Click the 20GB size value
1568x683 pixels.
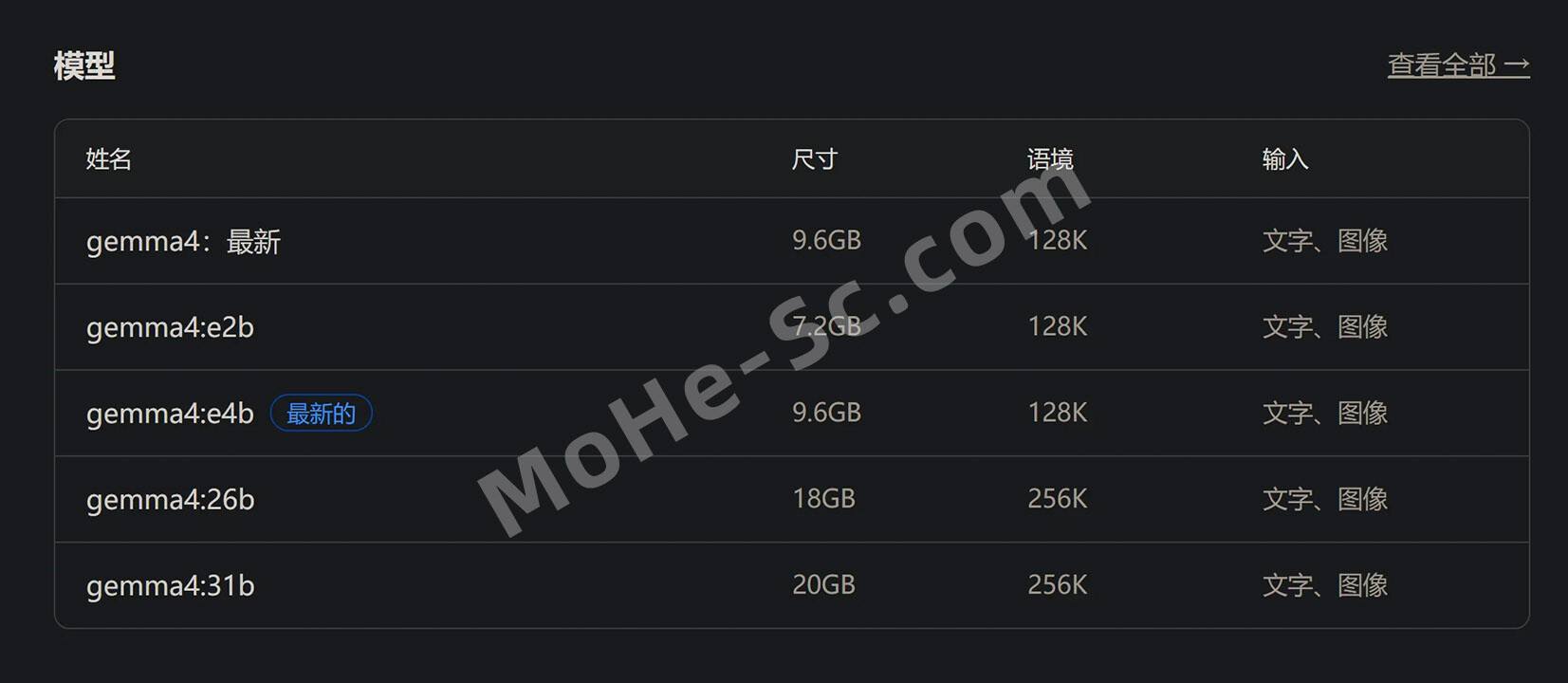[823, 585]
